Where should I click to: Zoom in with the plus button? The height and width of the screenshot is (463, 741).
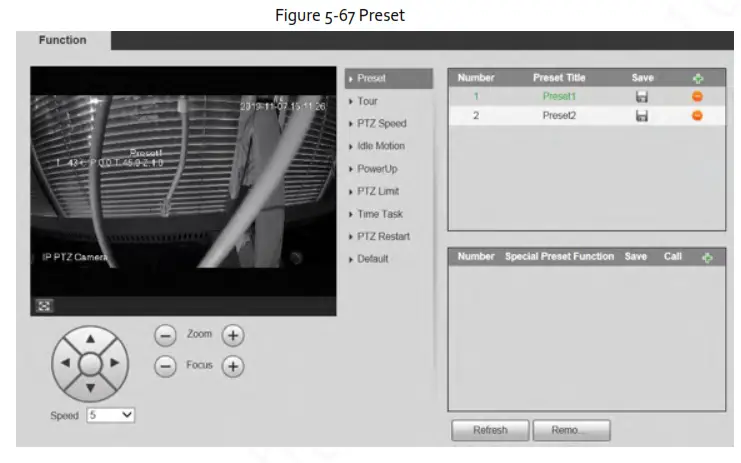pyautogui.click(x=233, y=335)
